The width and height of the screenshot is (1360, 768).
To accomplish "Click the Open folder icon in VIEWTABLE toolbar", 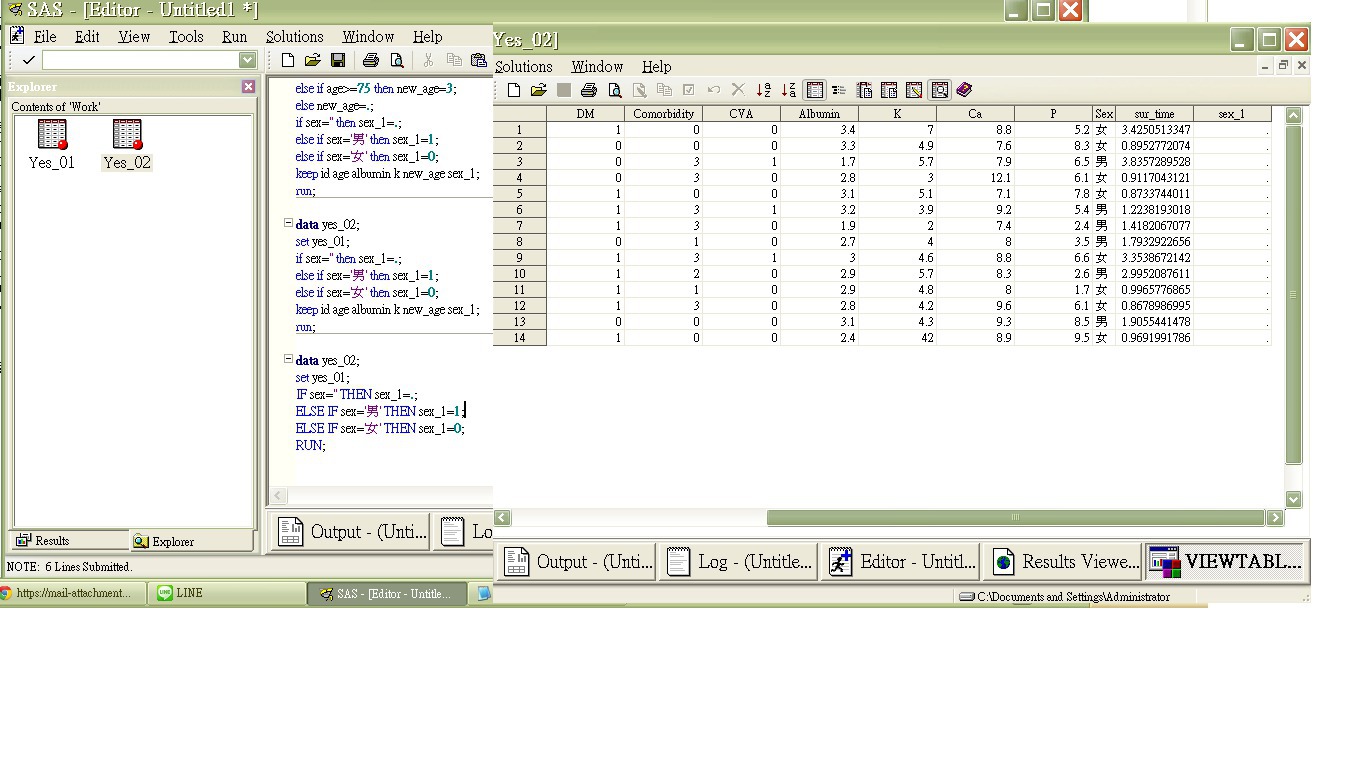I will click(x=538, y=90).
